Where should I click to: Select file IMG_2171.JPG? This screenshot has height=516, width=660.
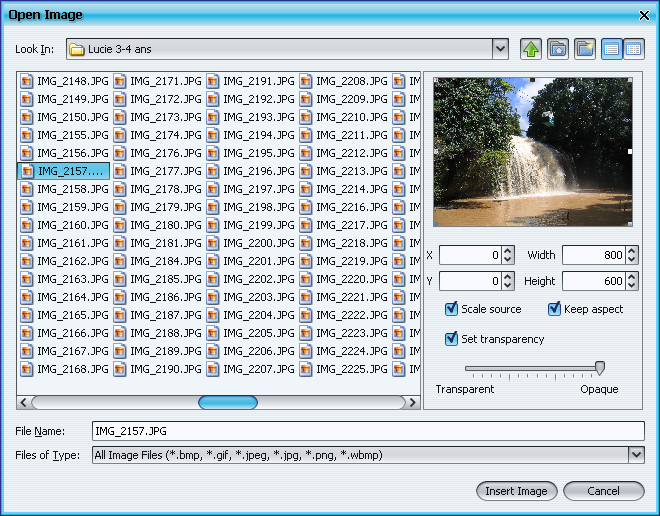point(157,81)
